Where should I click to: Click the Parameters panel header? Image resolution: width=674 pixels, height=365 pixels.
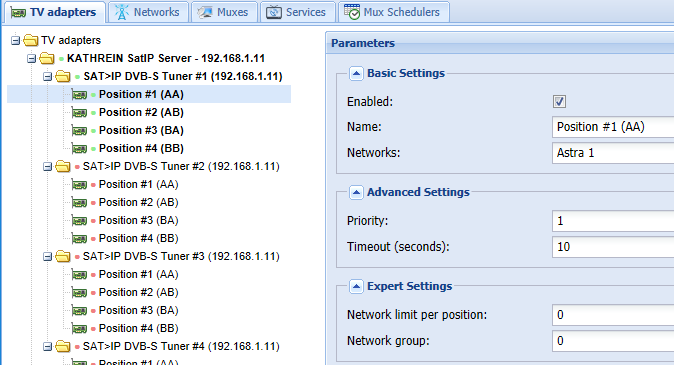point(500,43)
